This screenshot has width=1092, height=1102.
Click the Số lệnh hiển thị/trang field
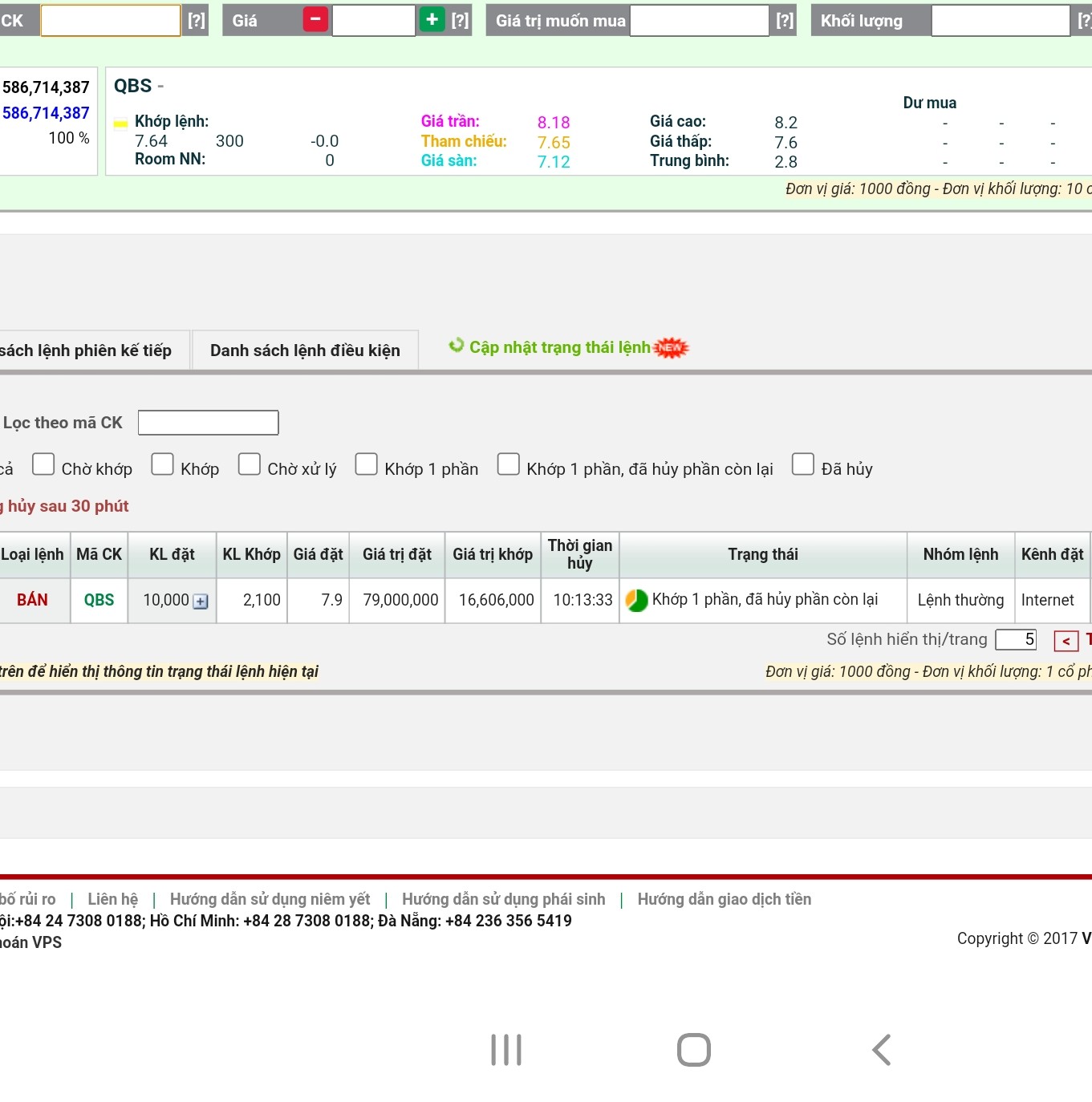(x=1015, y=639)
